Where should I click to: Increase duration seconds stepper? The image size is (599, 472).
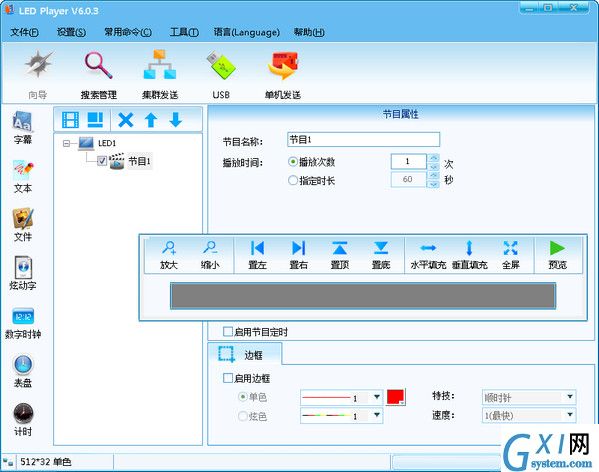pos(434,175)
